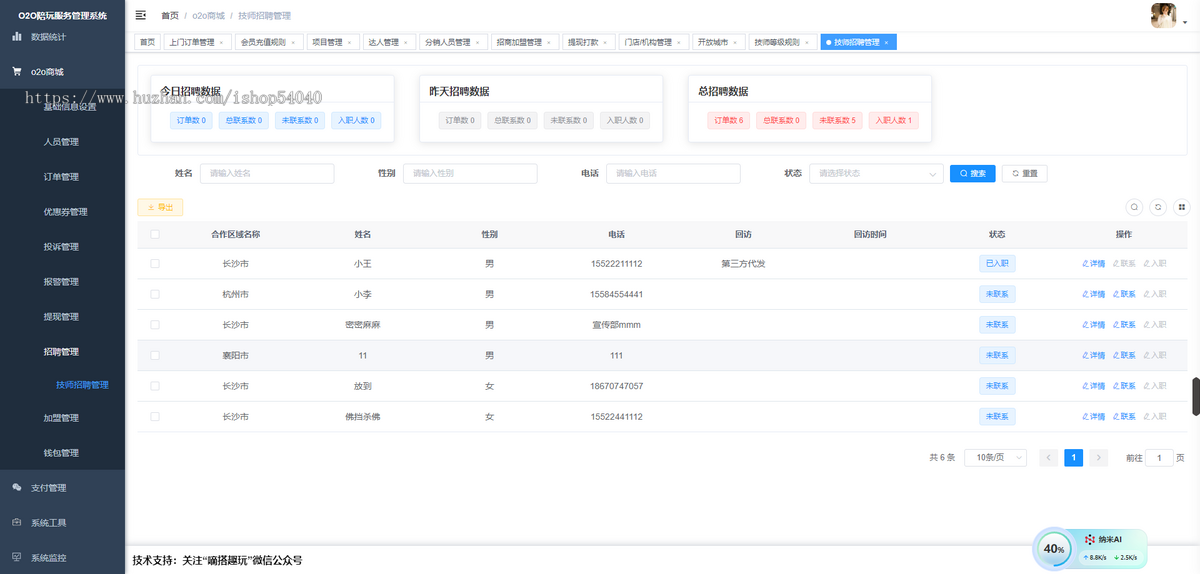Select 技师招聘管理 in the sidebar
The image size is (1200, 574).
(82, 385)
